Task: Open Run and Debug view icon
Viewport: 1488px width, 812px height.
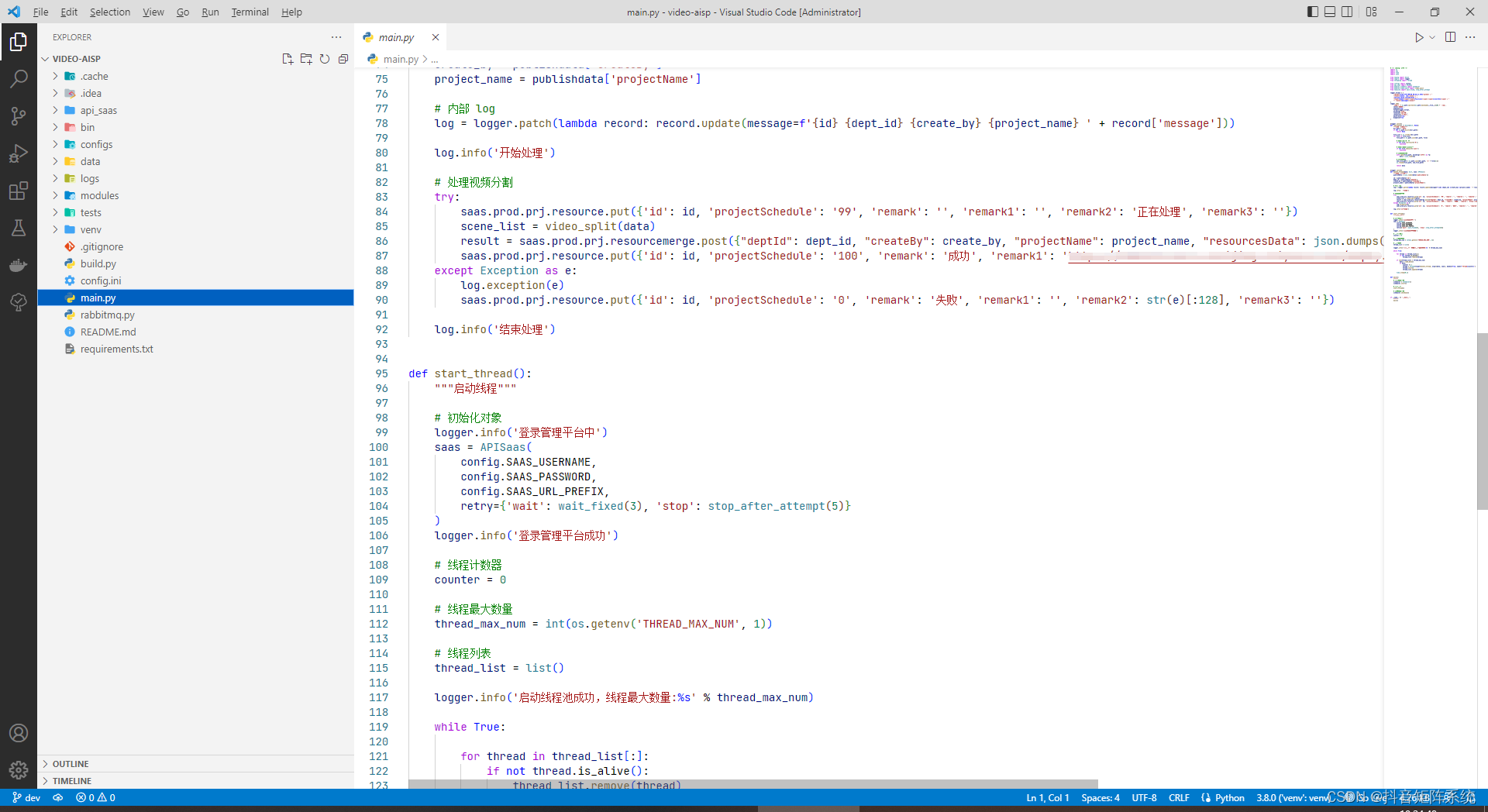Action: (x=19, y=153)
